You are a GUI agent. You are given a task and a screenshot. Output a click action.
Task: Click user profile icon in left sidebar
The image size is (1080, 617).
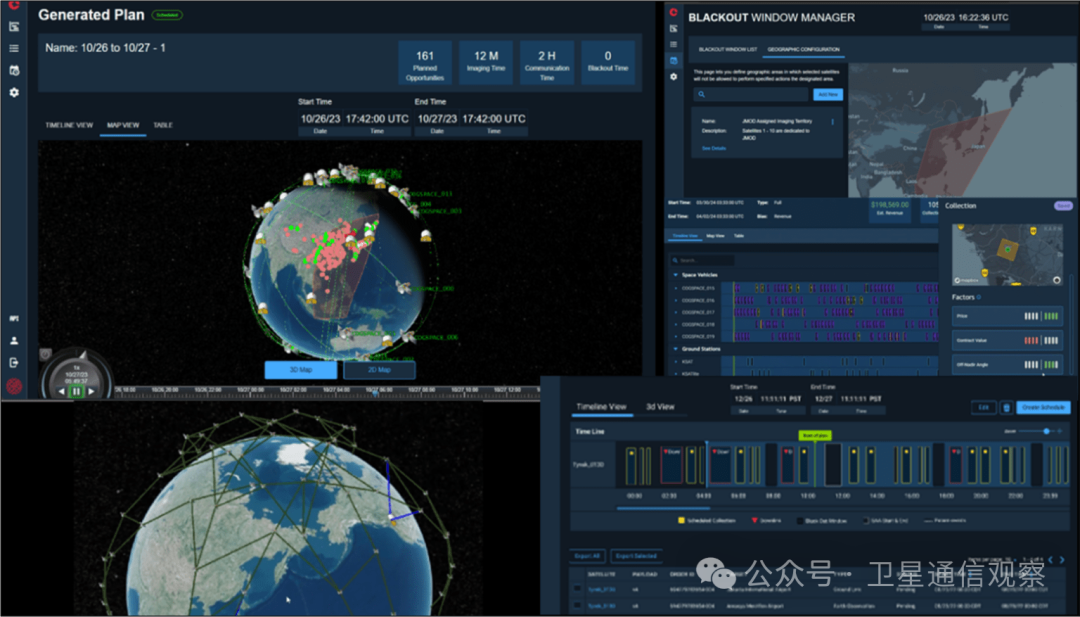tap(14, 341)
